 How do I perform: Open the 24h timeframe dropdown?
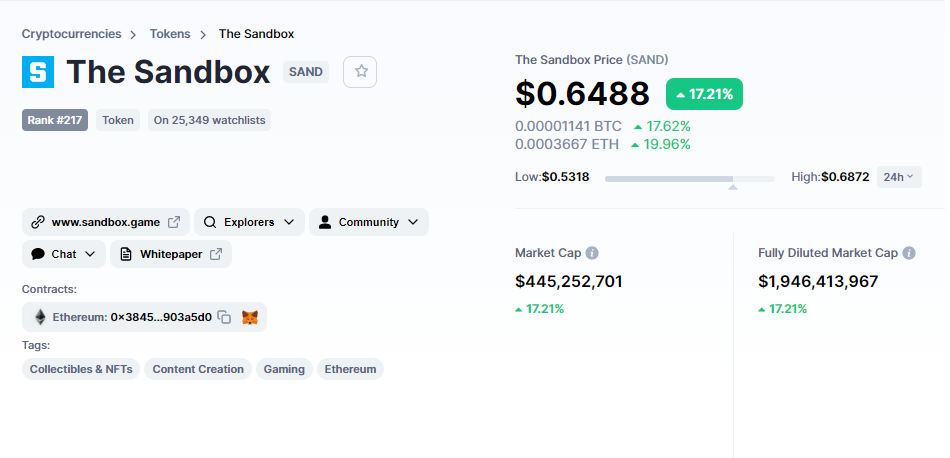(899, 177)
